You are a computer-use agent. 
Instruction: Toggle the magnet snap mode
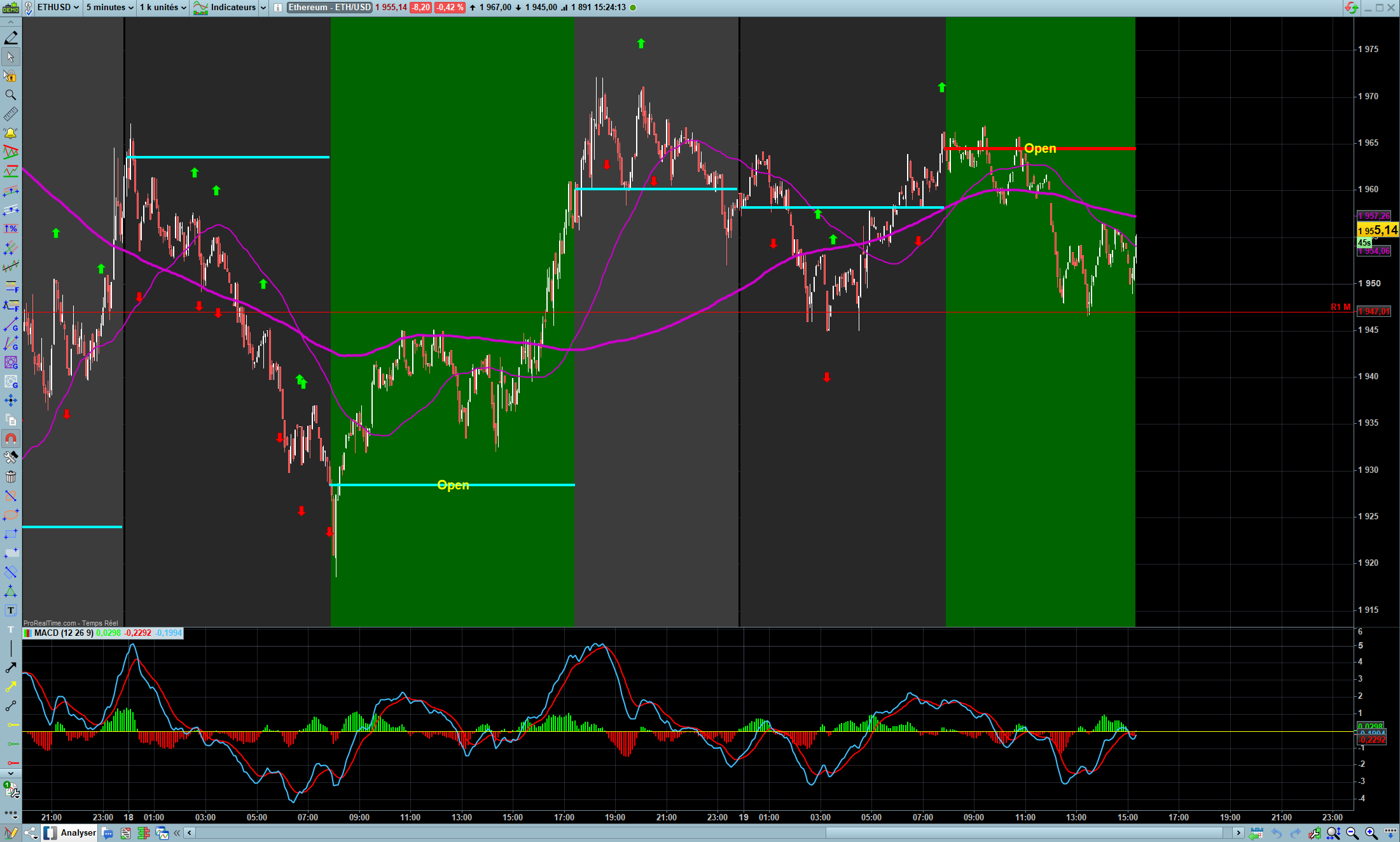point(11,439)
